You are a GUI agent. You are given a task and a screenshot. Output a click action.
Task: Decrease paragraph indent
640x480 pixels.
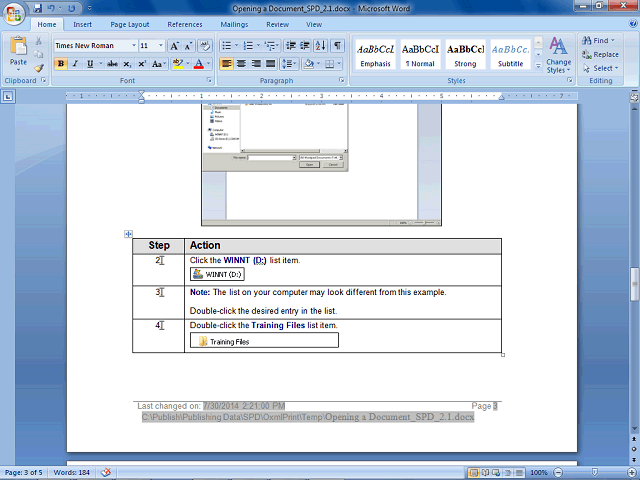tap(290, 45)
